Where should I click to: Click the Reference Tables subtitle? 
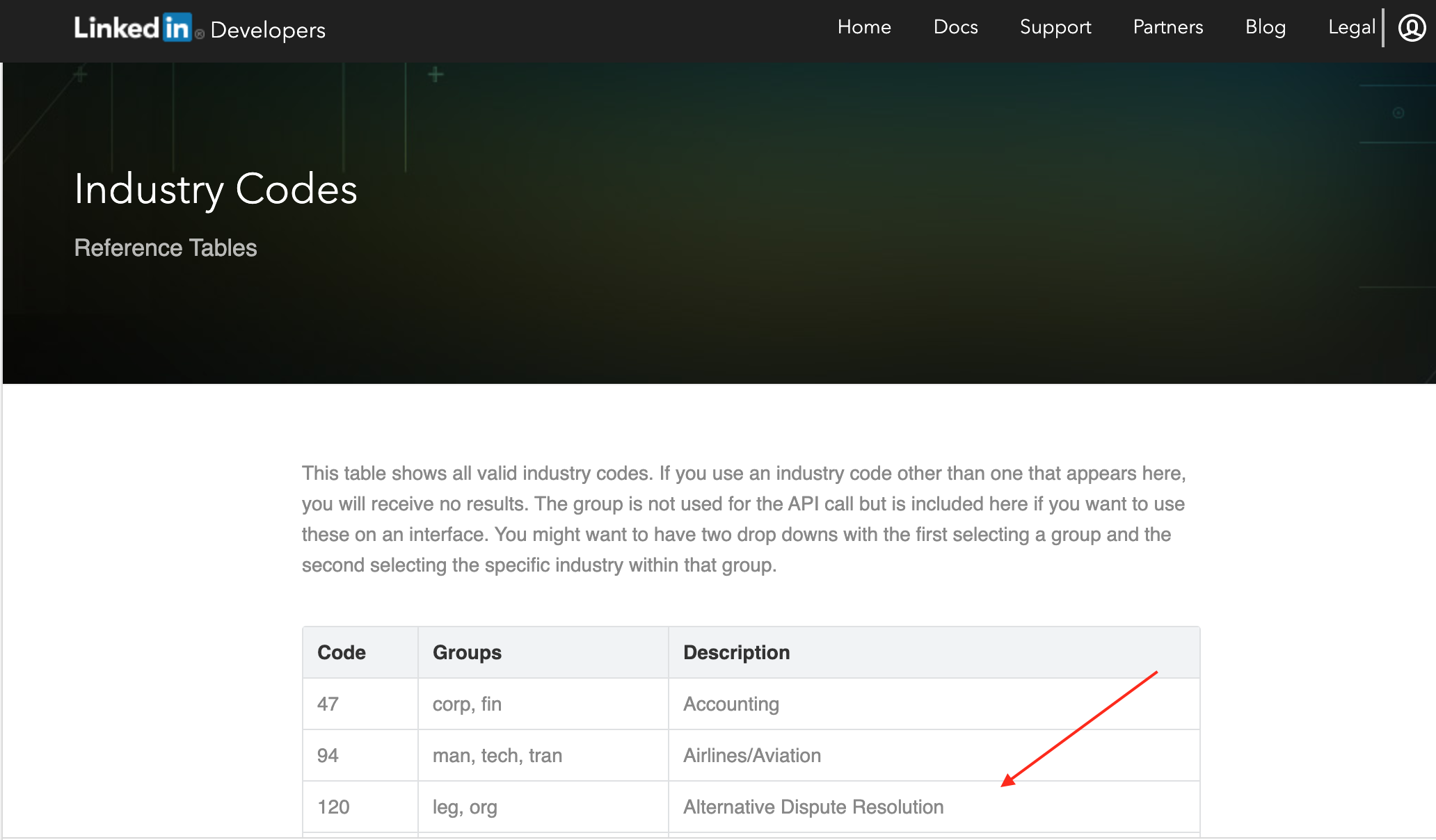click(x=166, y=248)
